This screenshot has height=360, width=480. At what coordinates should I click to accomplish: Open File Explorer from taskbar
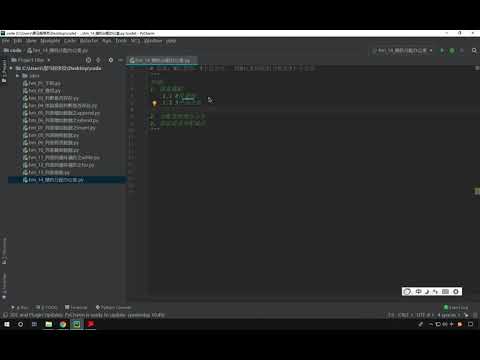pyautogui.click(x=49, y=324)
